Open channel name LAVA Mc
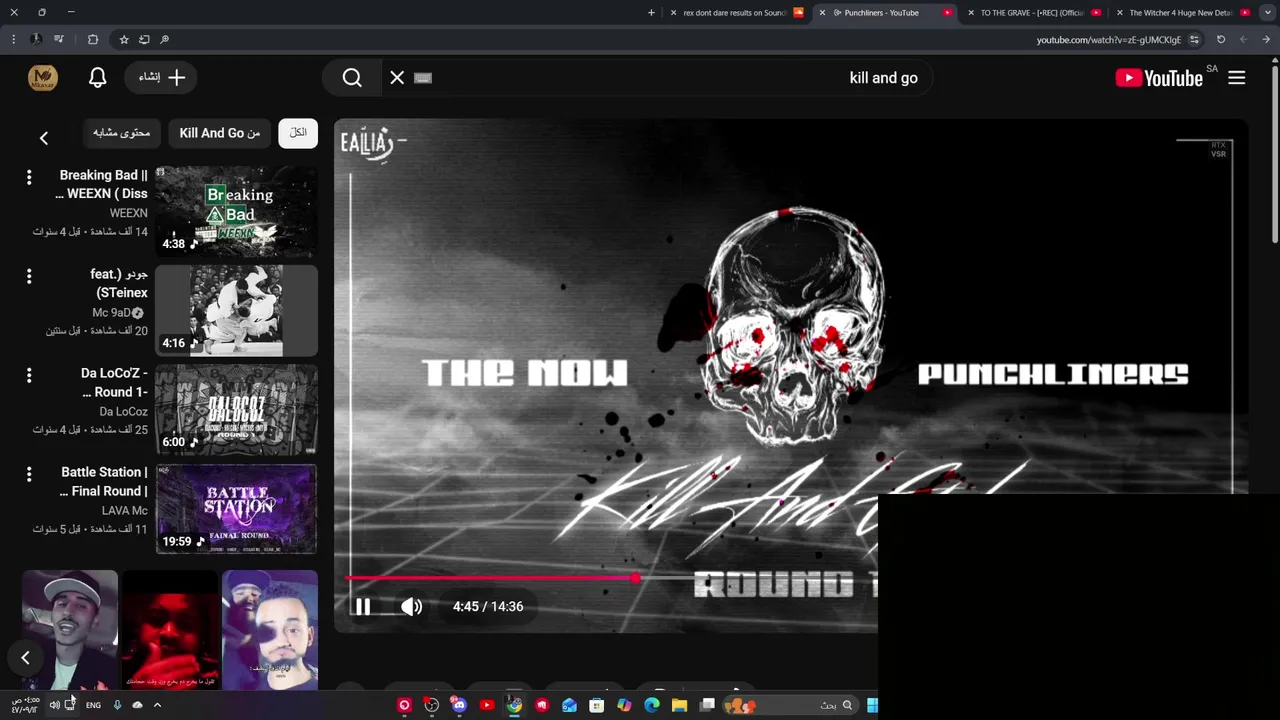 pos(124,510)
